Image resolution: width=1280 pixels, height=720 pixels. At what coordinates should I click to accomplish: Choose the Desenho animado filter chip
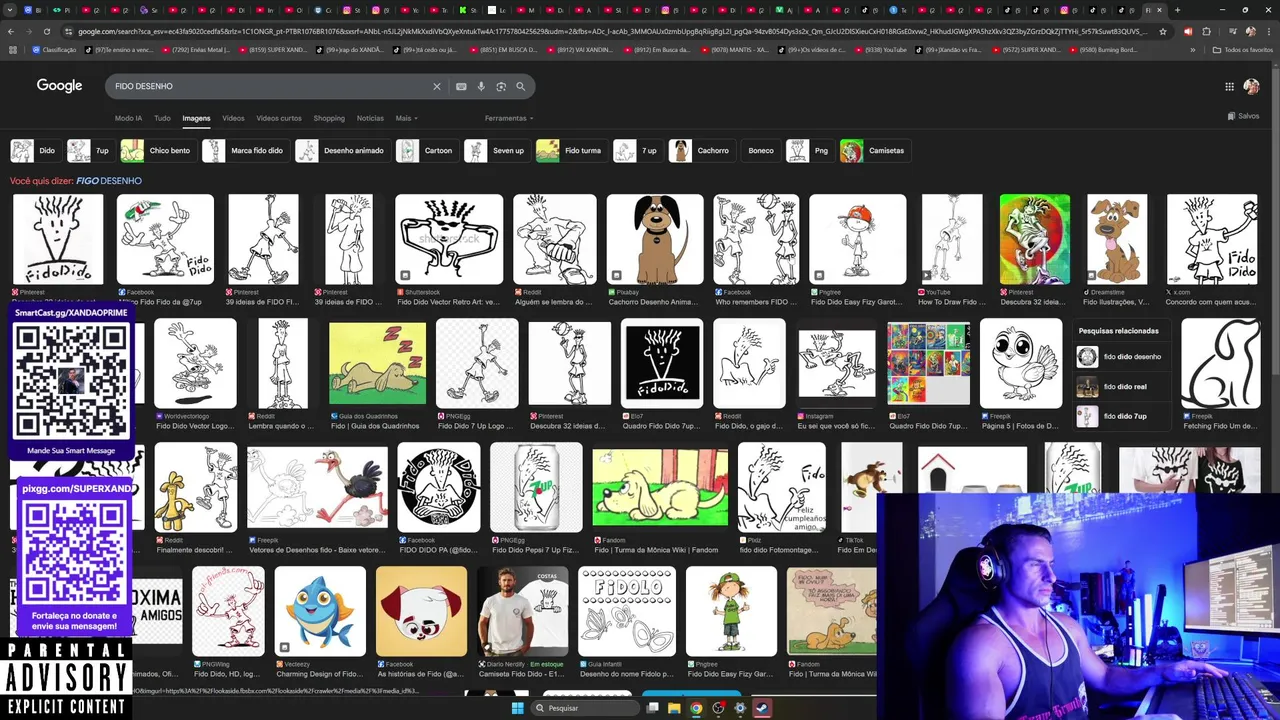[x=341, y=151]
